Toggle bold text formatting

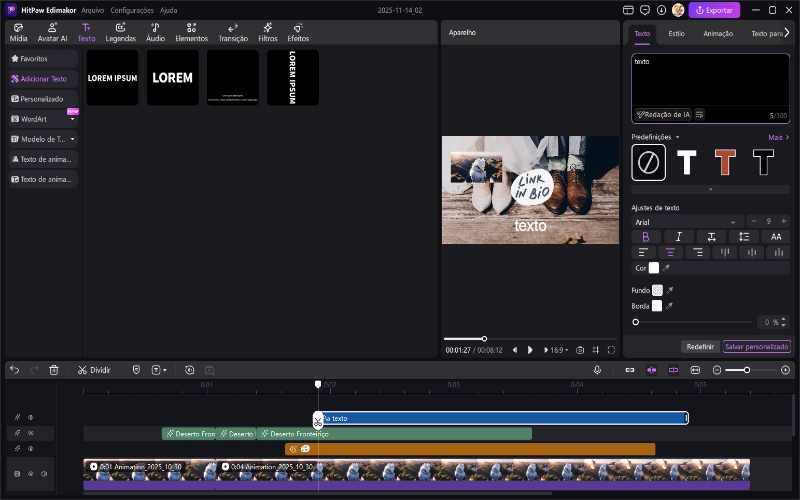coord(646,237)
